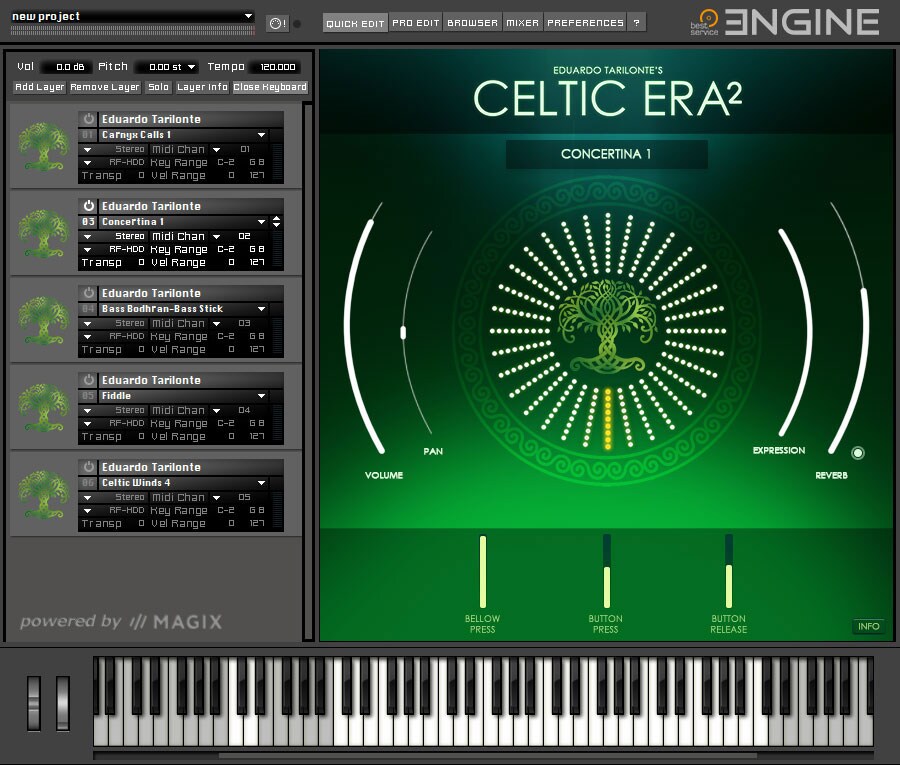Select the Concertina 1 layer tree thumbnail

point(43,233)
